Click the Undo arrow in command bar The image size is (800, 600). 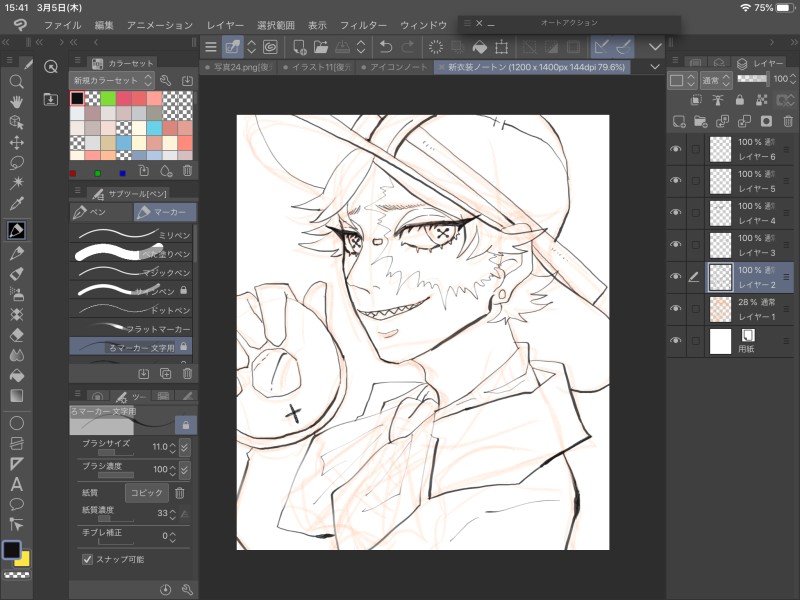point(386,47)
